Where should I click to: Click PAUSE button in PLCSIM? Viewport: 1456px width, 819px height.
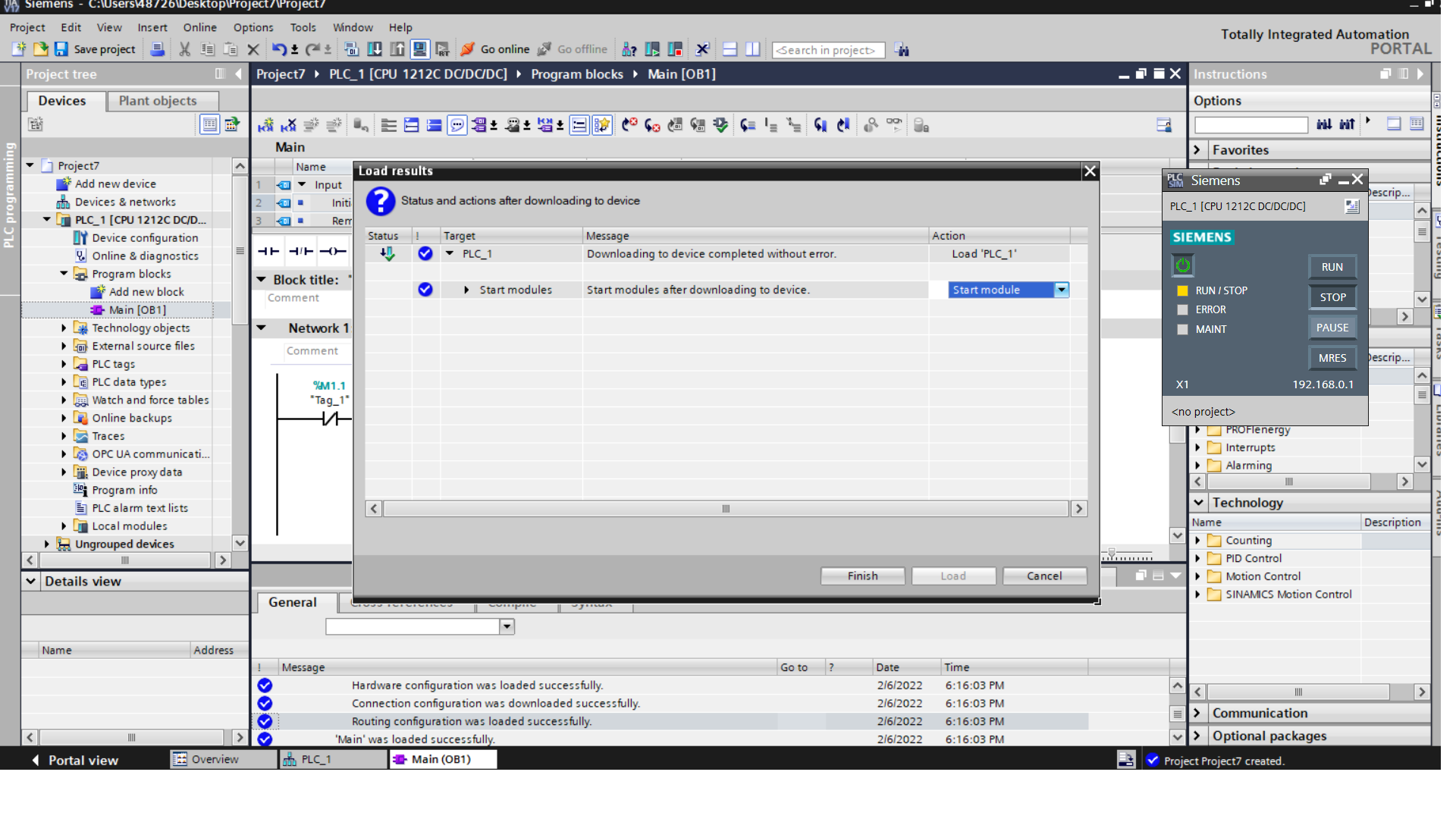(x=1332, y=328)
